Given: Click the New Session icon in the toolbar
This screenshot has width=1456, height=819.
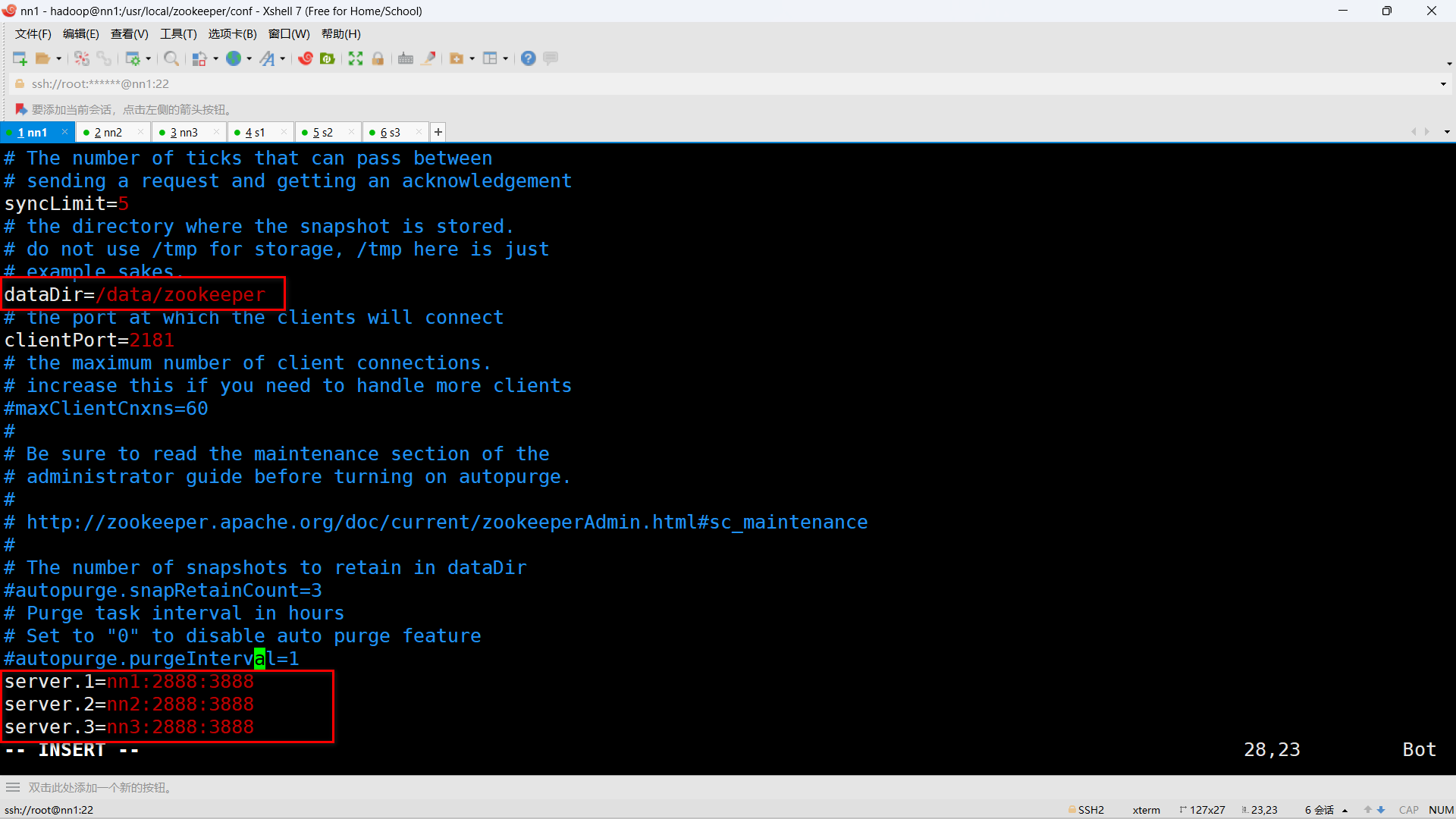Looking at the screenshot, I should (20, 58).
